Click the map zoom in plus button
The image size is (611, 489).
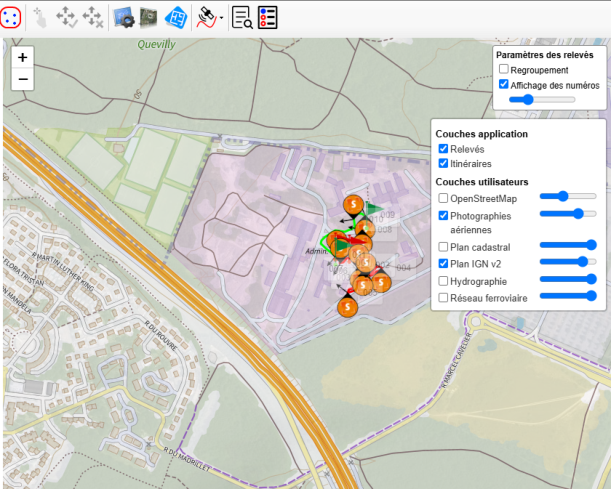[x=22, y=58]
